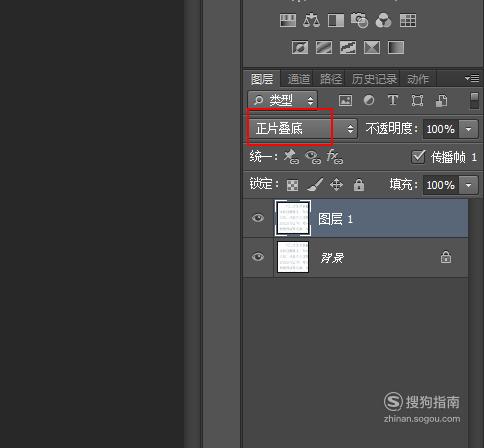Add a Color Lookup adjustment (grid icon)

(408, 21)
